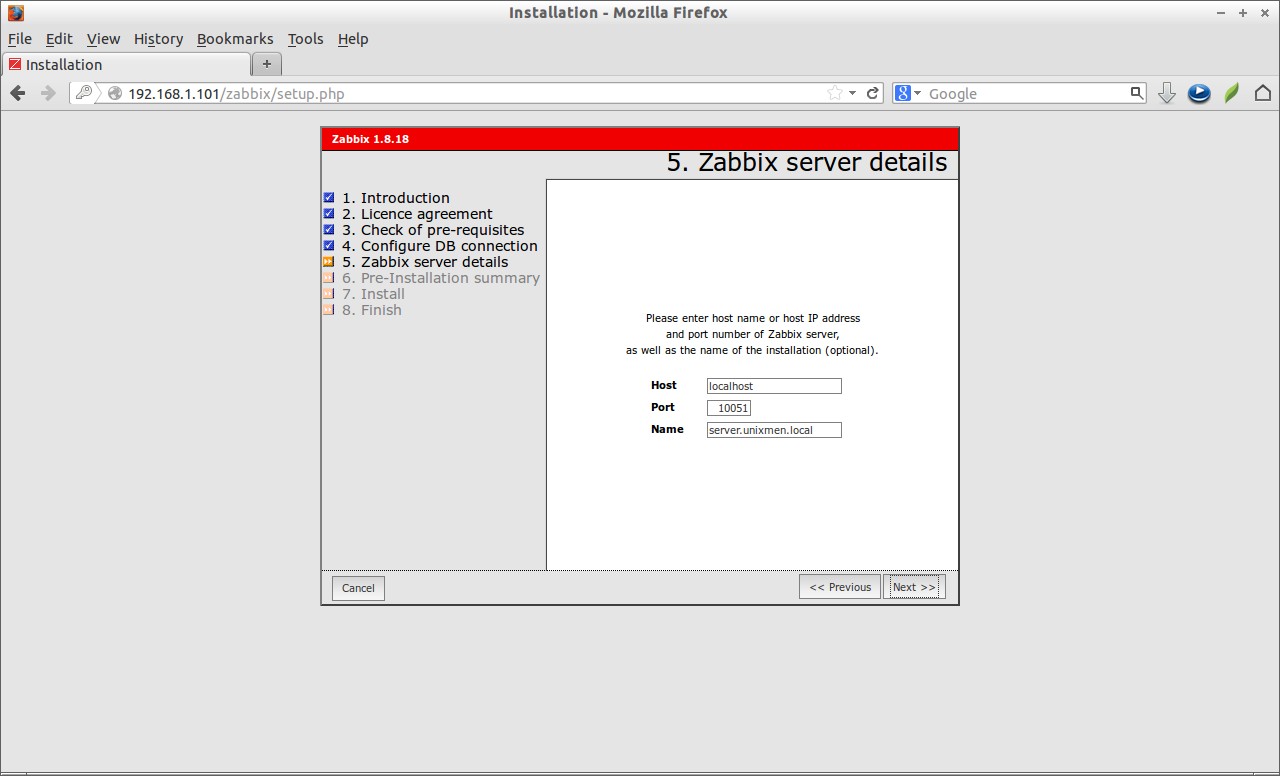Click the URL address bar
The image size is (1280, 776).
coord(475,93)
